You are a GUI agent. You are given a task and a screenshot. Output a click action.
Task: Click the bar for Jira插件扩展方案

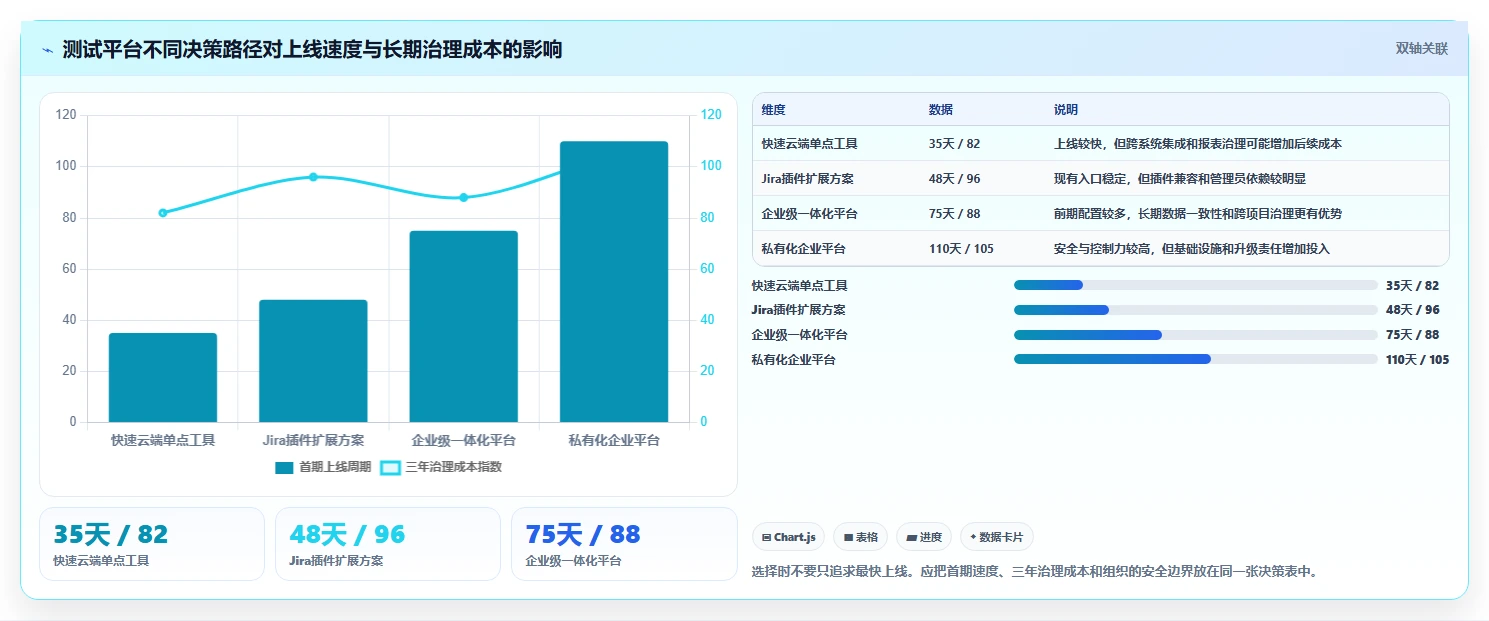tap(313, 361)
